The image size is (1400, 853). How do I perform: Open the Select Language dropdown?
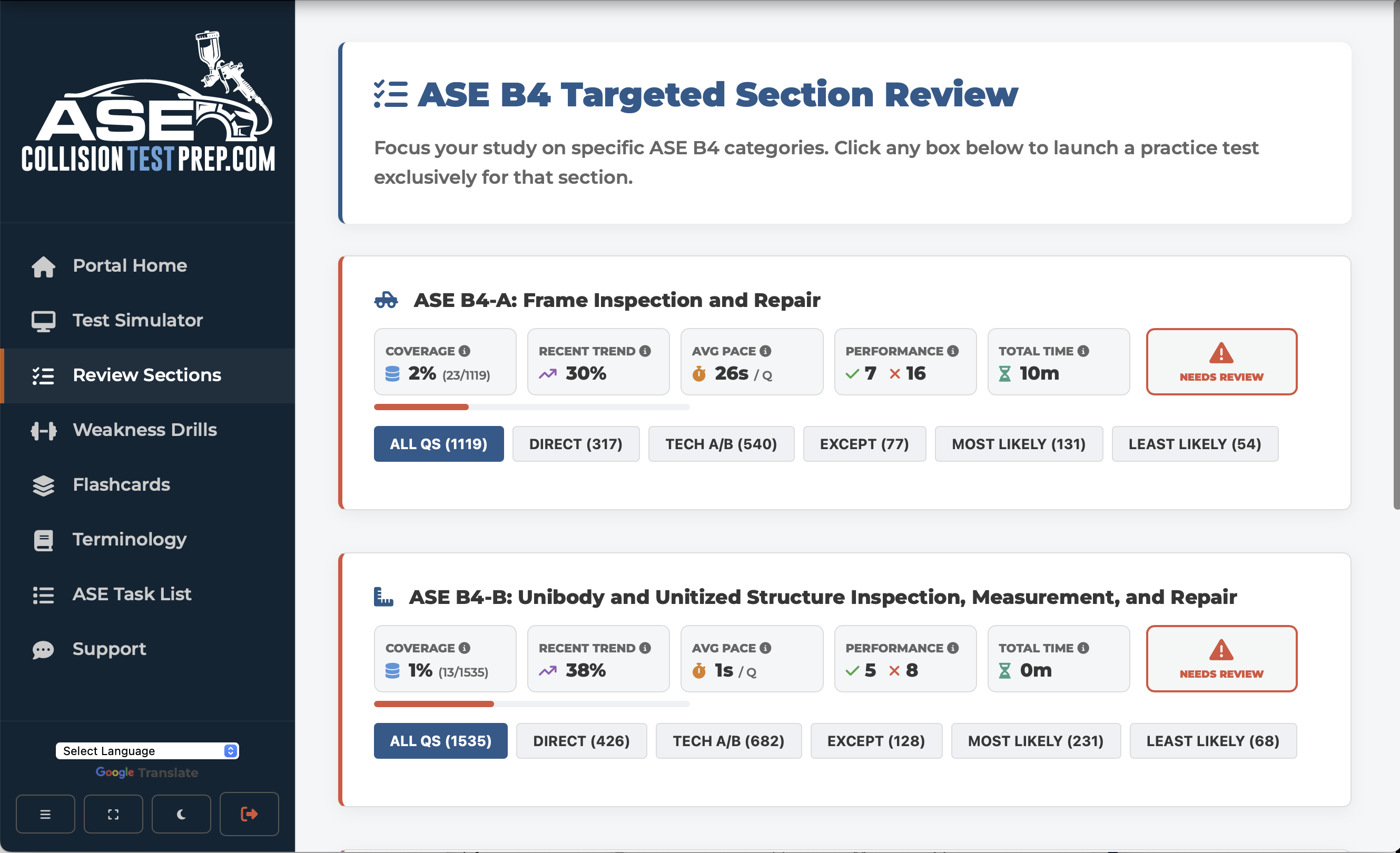click(147, 751)
